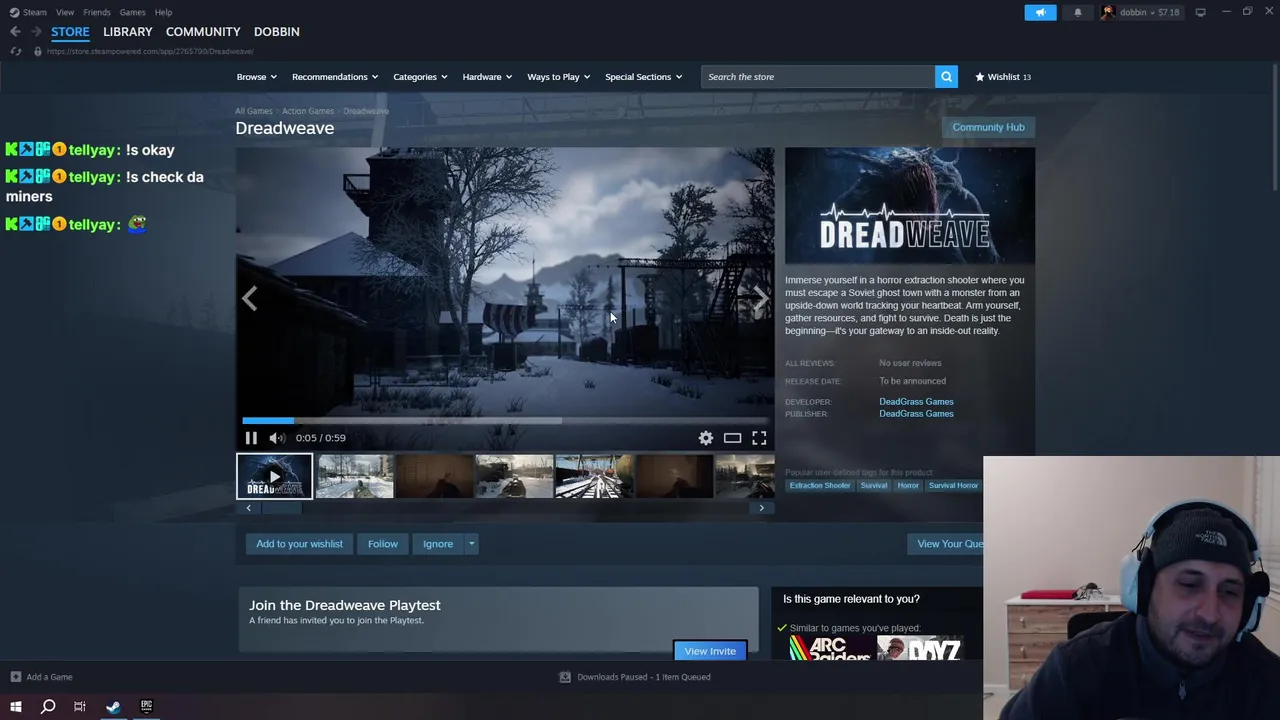
Task: Open the Windows Start button
Action: 16,707
